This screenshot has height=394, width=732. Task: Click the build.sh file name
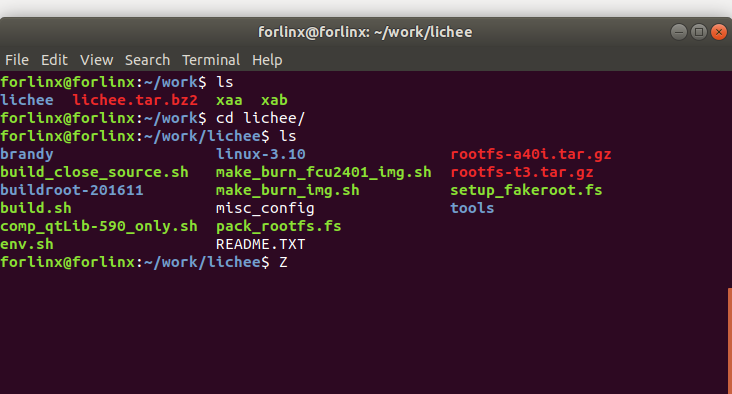(36, 208)
